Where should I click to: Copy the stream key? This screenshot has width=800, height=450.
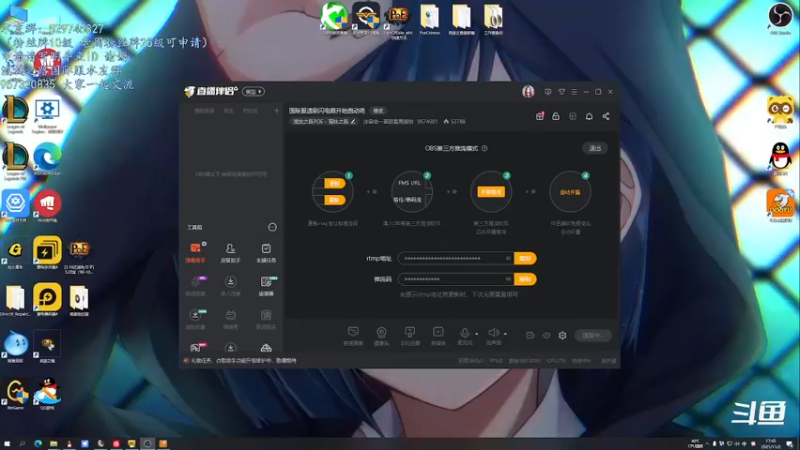[x=525, y=279]
